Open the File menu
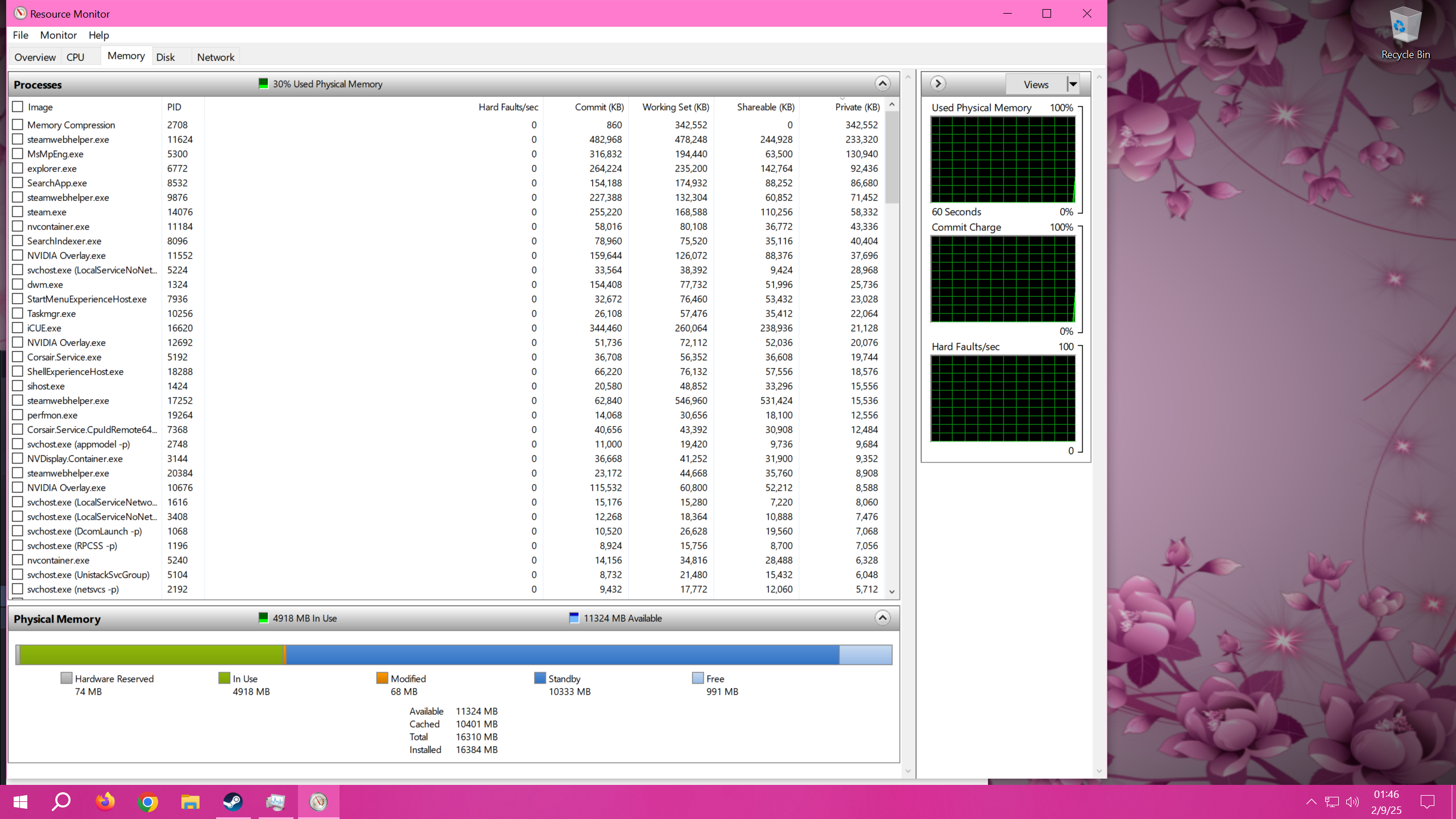Image resolution: width=1456 pixels, height=819 pixels. pyautogui.click(x=20, y=35)
